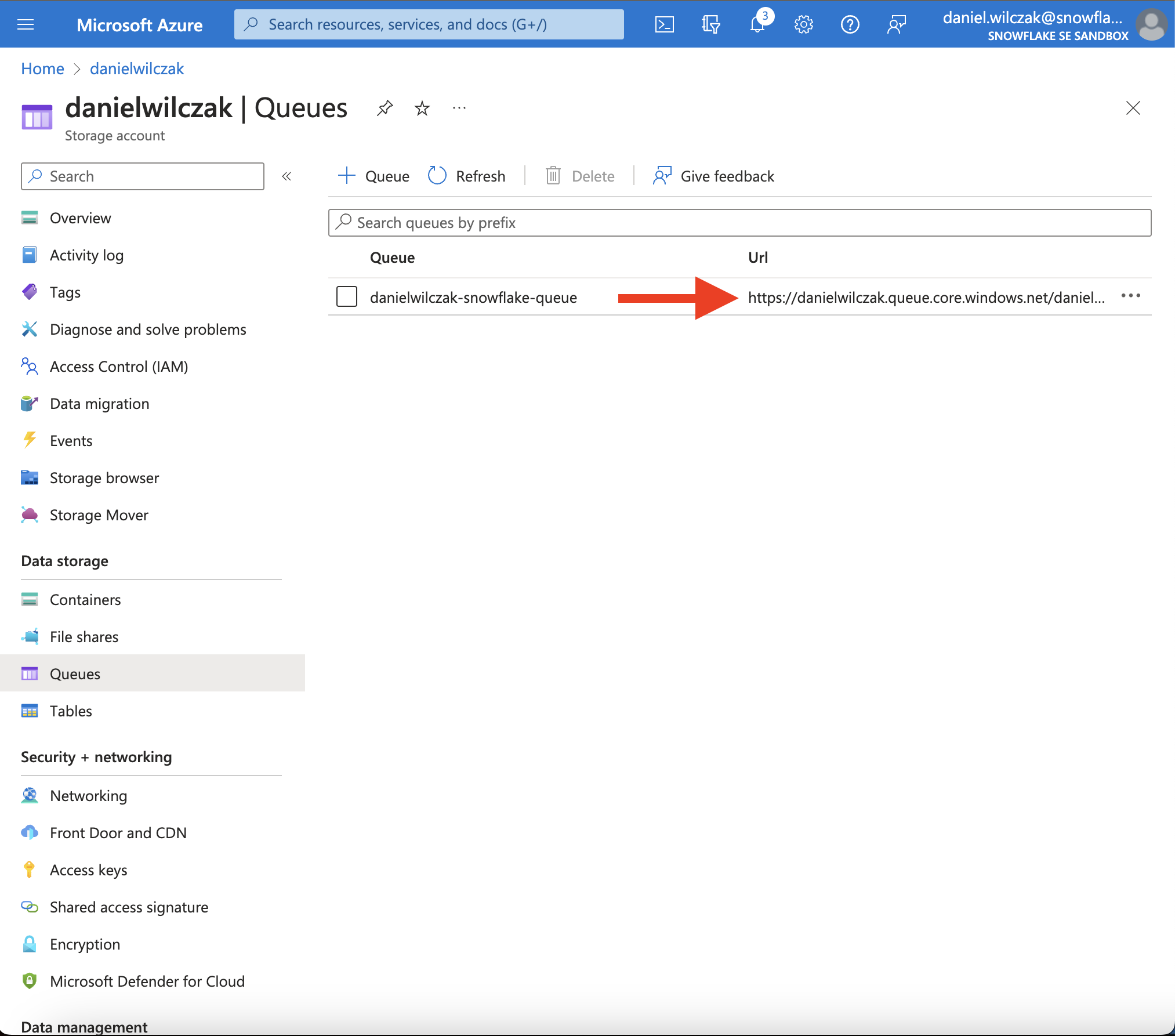Open the Help question mark icon
1175x1036 pixels.
click(850, 24)
